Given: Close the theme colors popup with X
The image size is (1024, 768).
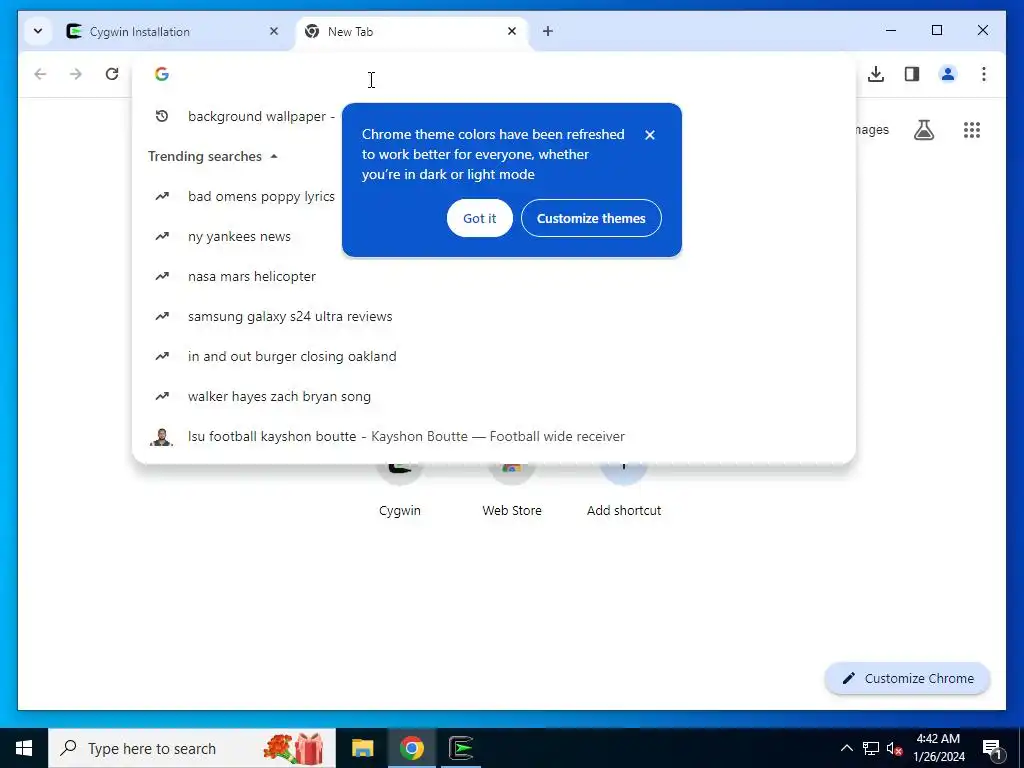Looking at the screenshot, I should point(650,135).
